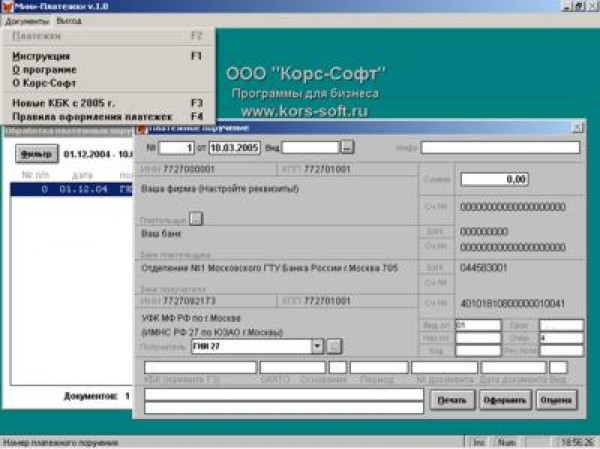Click the tax payment Вид field
Image resolution: width=600 pixels, height=449 pixels.
click(558, 367)
